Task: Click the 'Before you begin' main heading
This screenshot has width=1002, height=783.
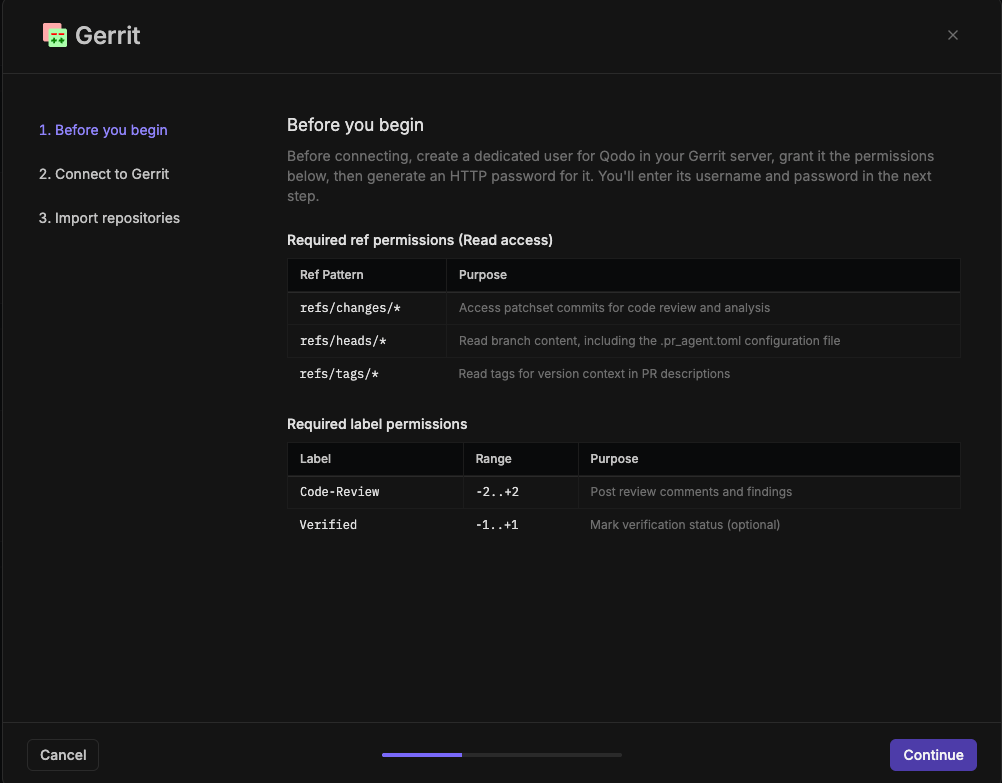Action: [355, 125]
